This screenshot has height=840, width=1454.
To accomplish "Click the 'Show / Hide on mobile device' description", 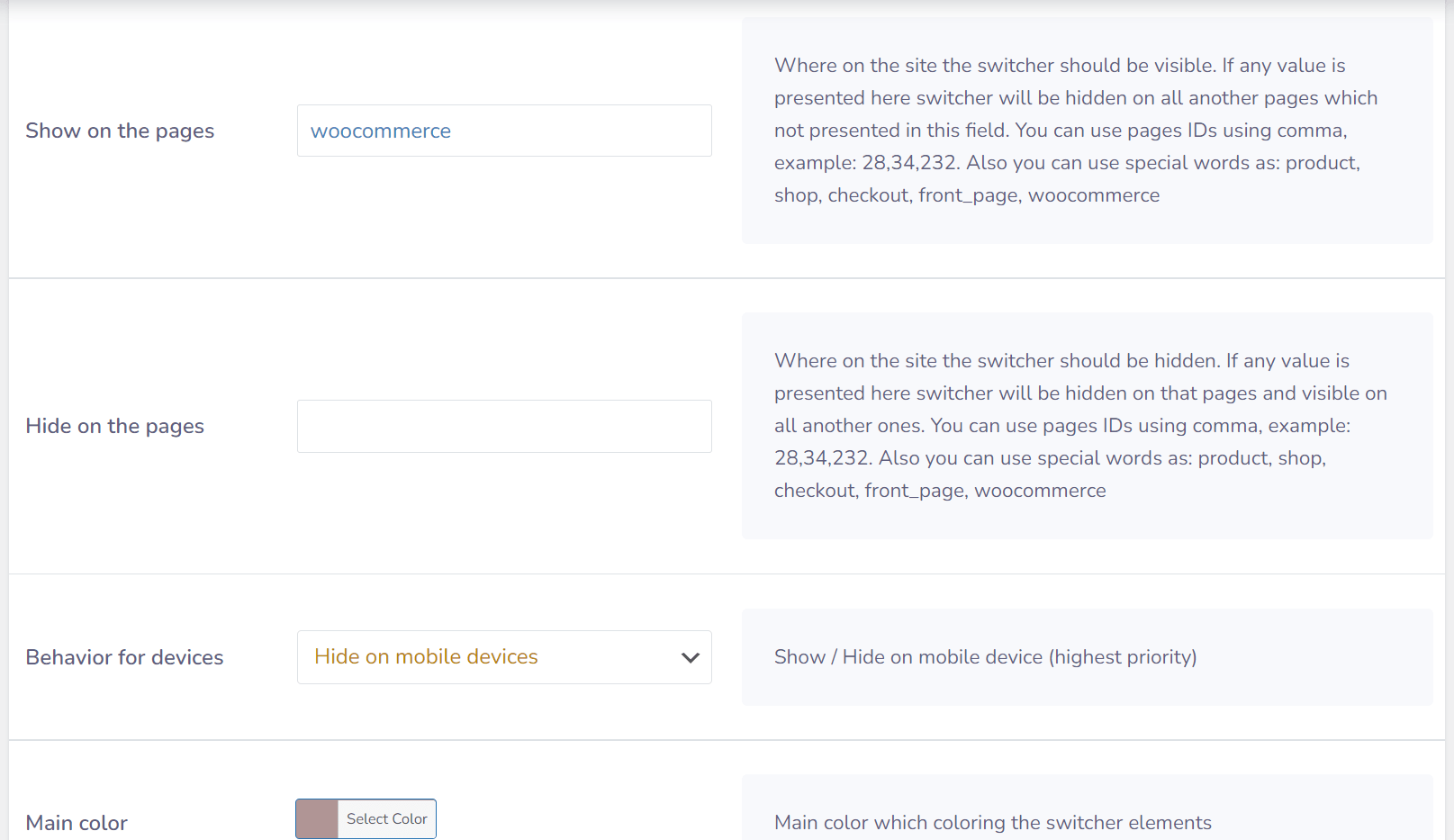I will coord(986,657).
